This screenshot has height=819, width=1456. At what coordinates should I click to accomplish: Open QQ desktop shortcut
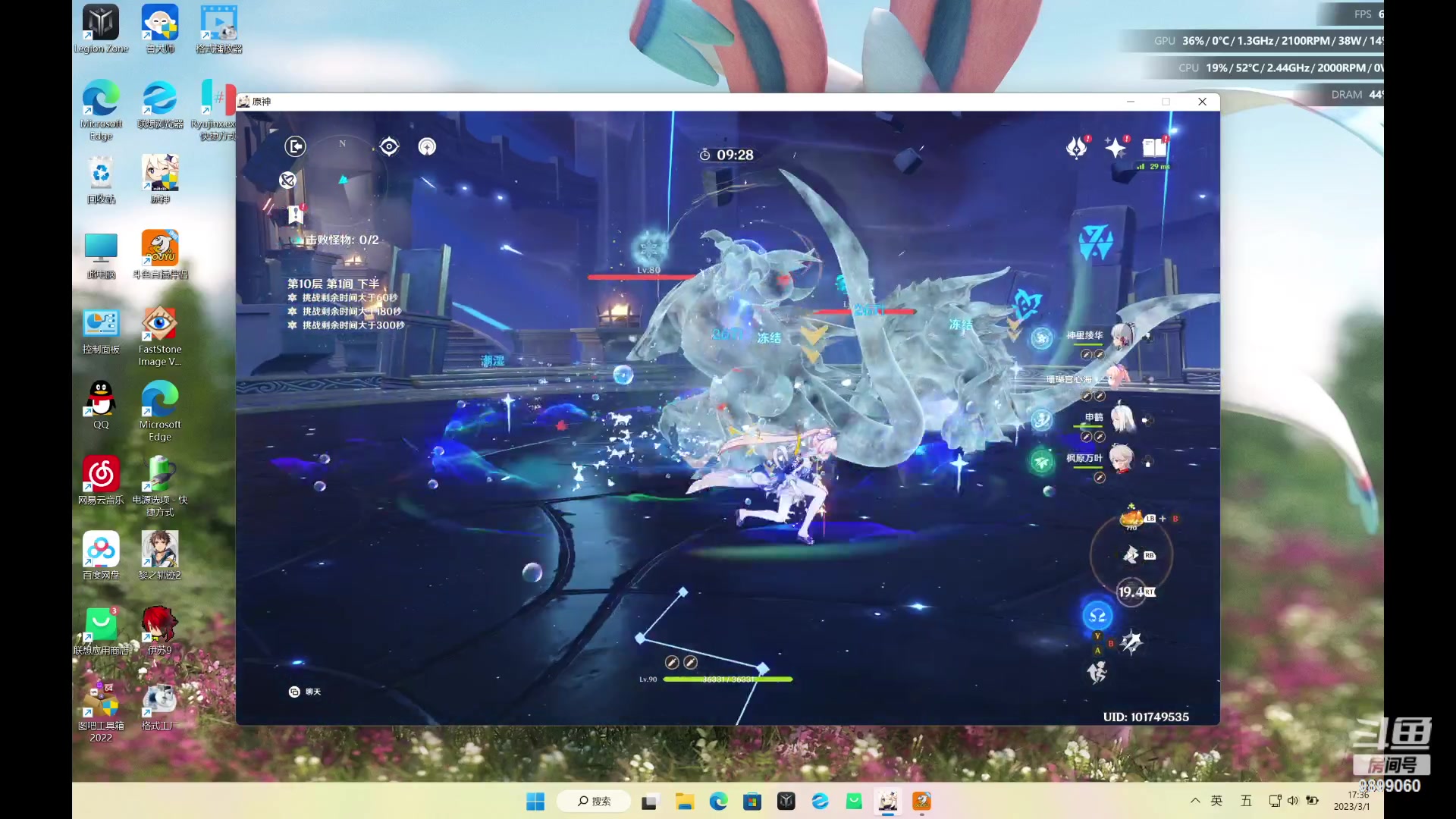(101, 405)
